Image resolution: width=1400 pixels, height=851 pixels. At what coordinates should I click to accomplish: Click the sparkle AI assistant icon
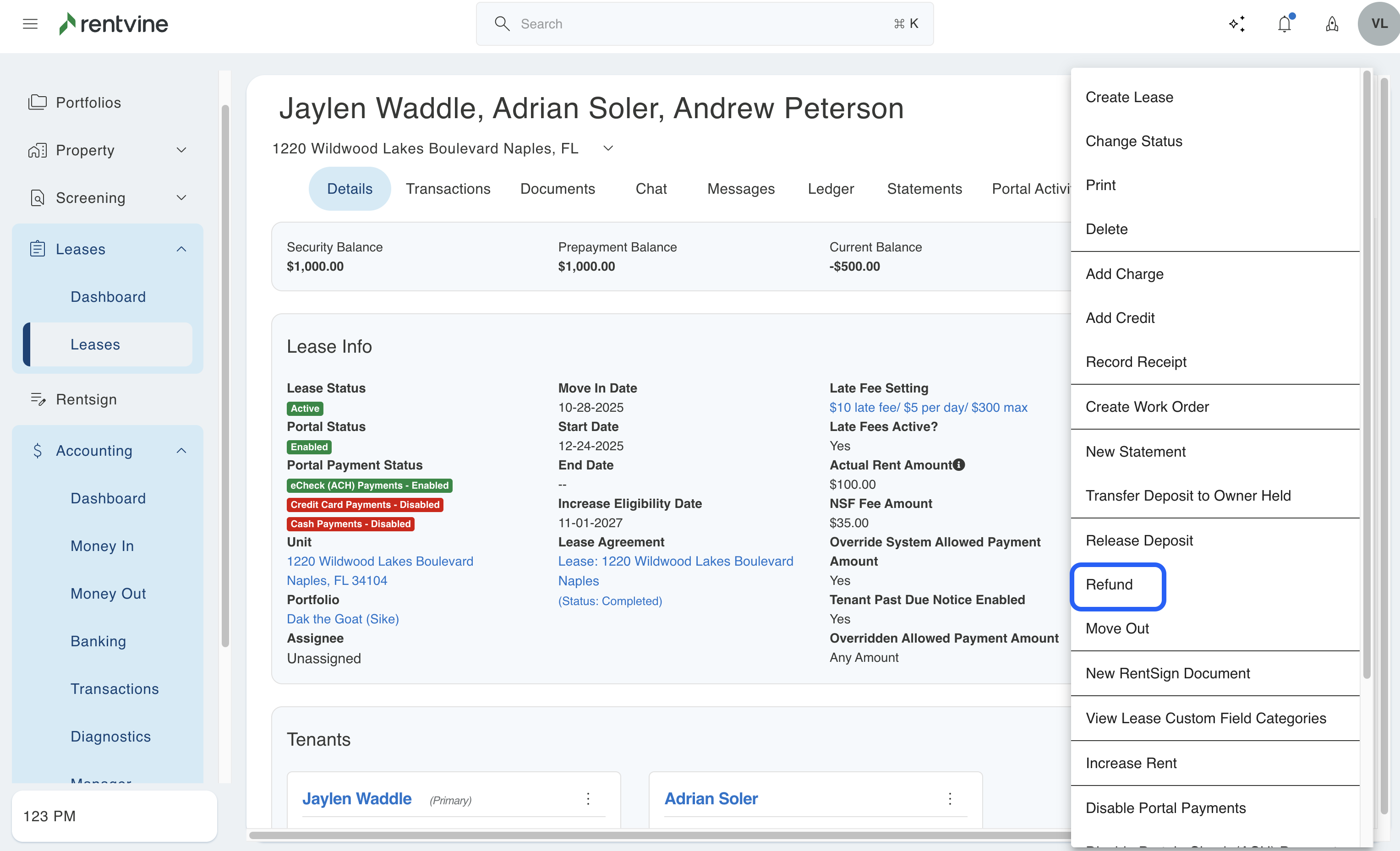[x=1237, y=24]
